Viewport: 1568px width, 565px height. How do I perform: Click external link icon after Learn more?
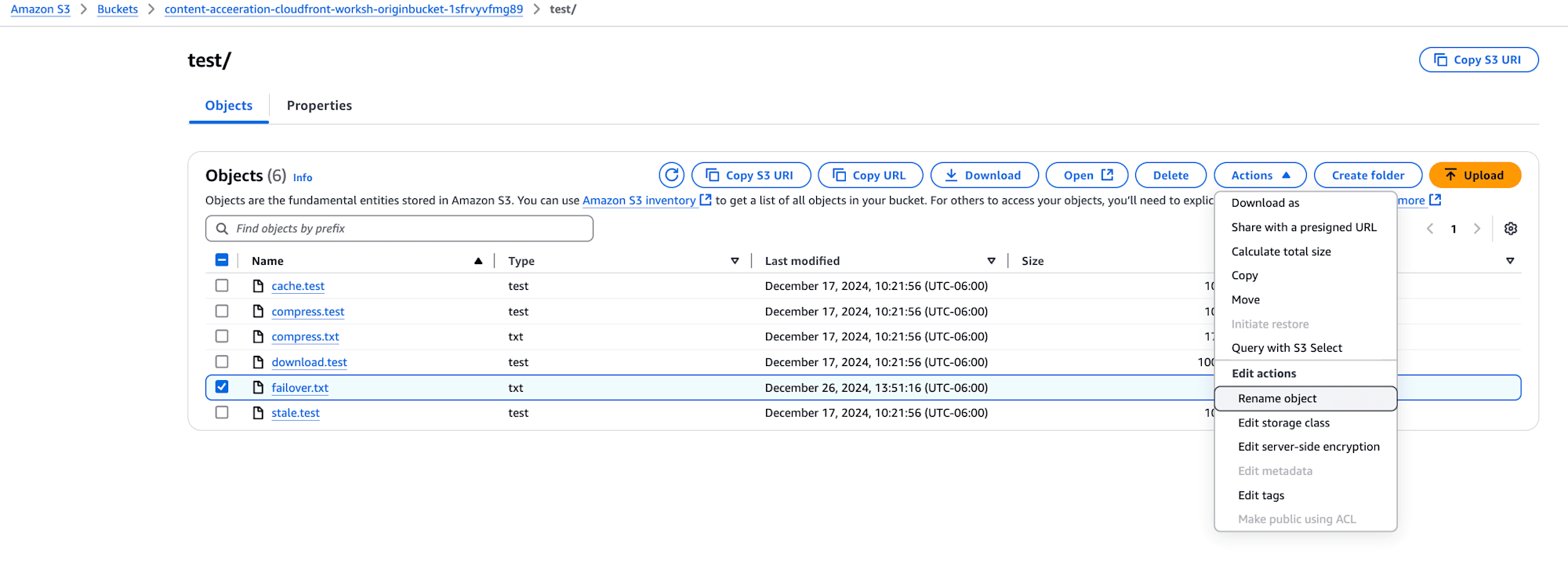tap(1436, 200)
